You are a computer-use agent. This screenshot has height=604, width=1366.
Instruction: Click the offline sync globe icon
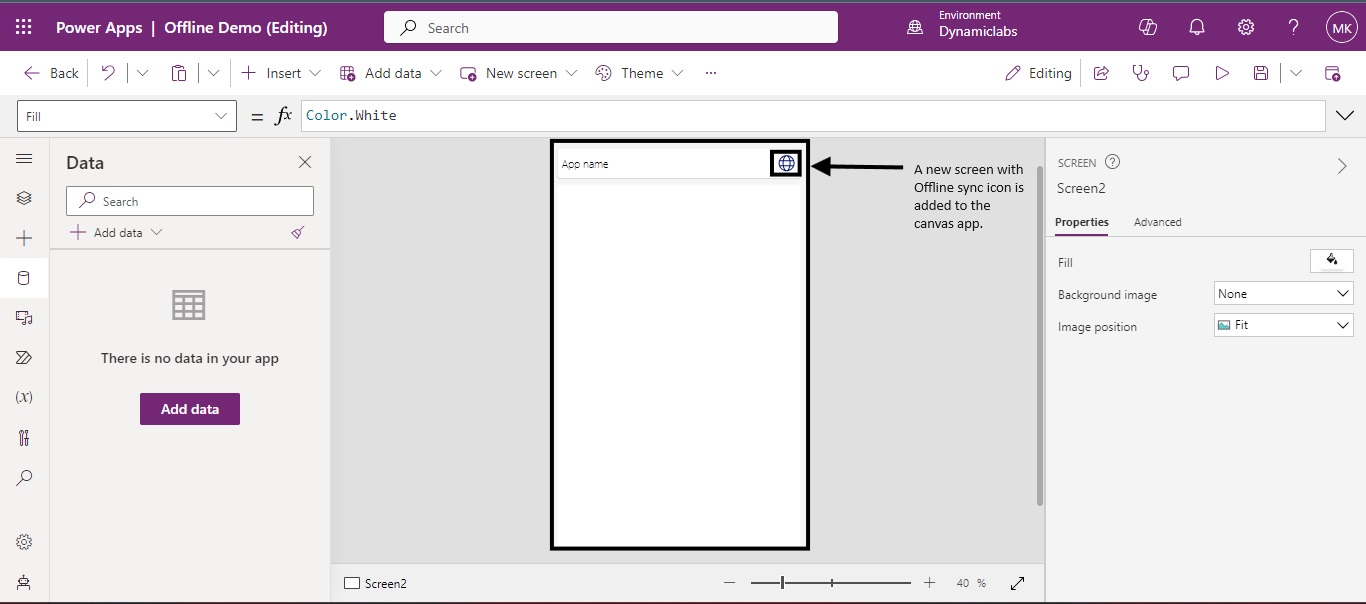tap(786, 163)
